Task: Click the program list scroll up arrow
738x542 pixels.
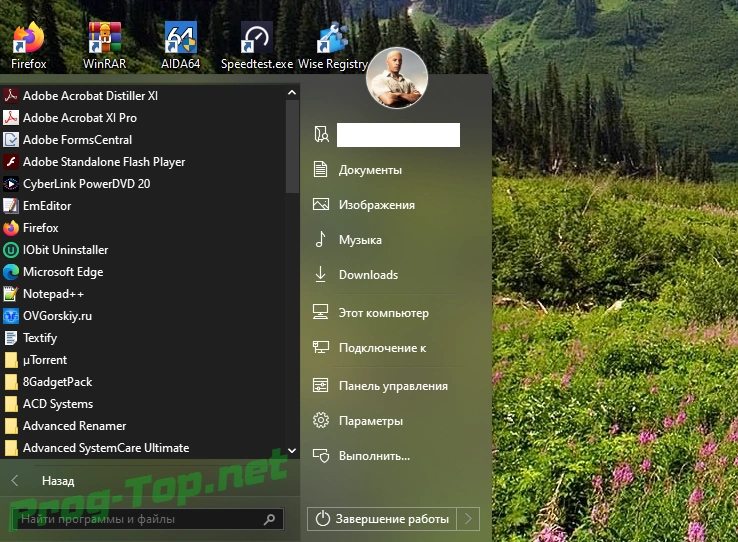Action: (292, 93)
